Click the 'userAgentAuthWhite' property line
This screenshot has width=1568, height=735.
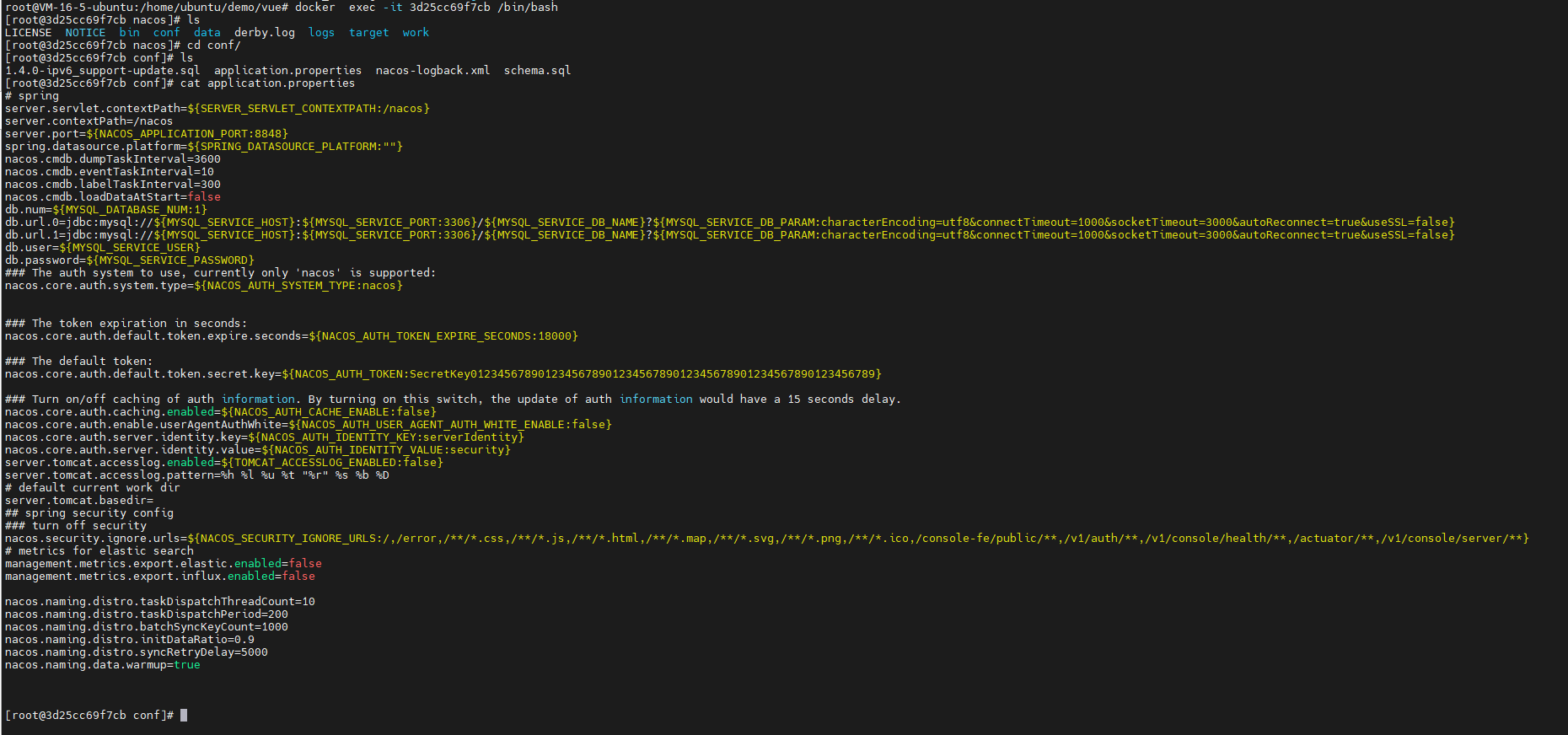point(309,425)
